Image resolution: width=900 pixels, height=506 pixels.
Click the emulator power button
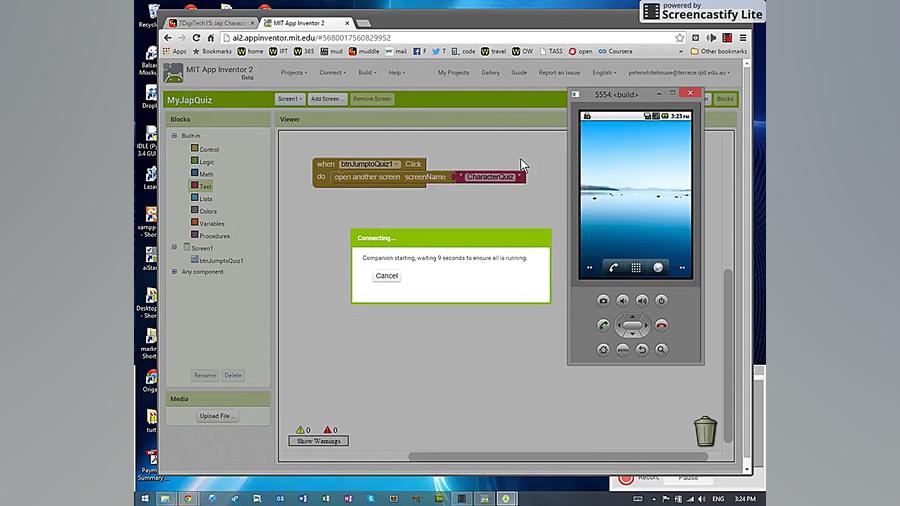point(661,301)
